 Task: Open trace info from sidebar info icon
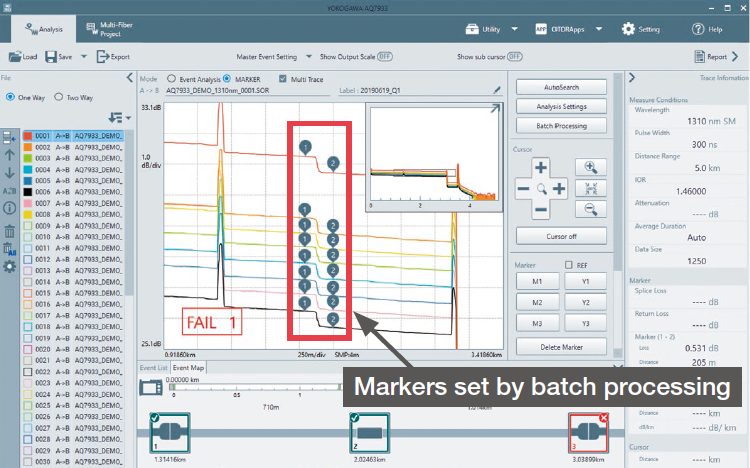(9, 209)
